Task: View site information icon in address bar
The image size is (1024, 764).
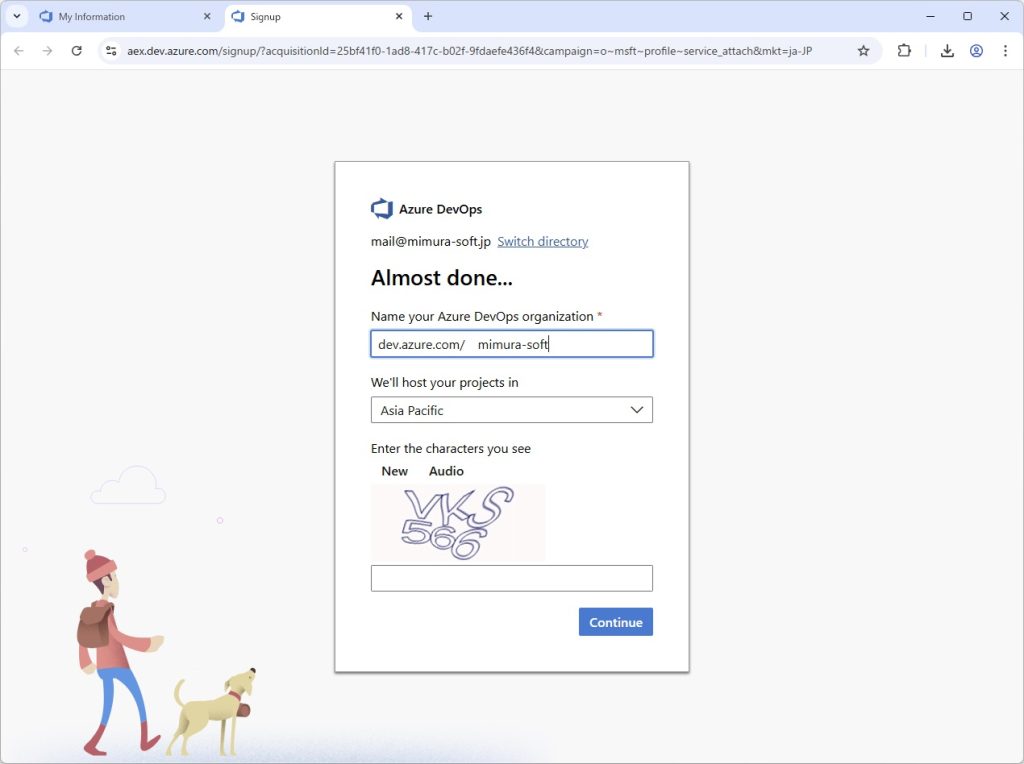Action: click(112, 51)
